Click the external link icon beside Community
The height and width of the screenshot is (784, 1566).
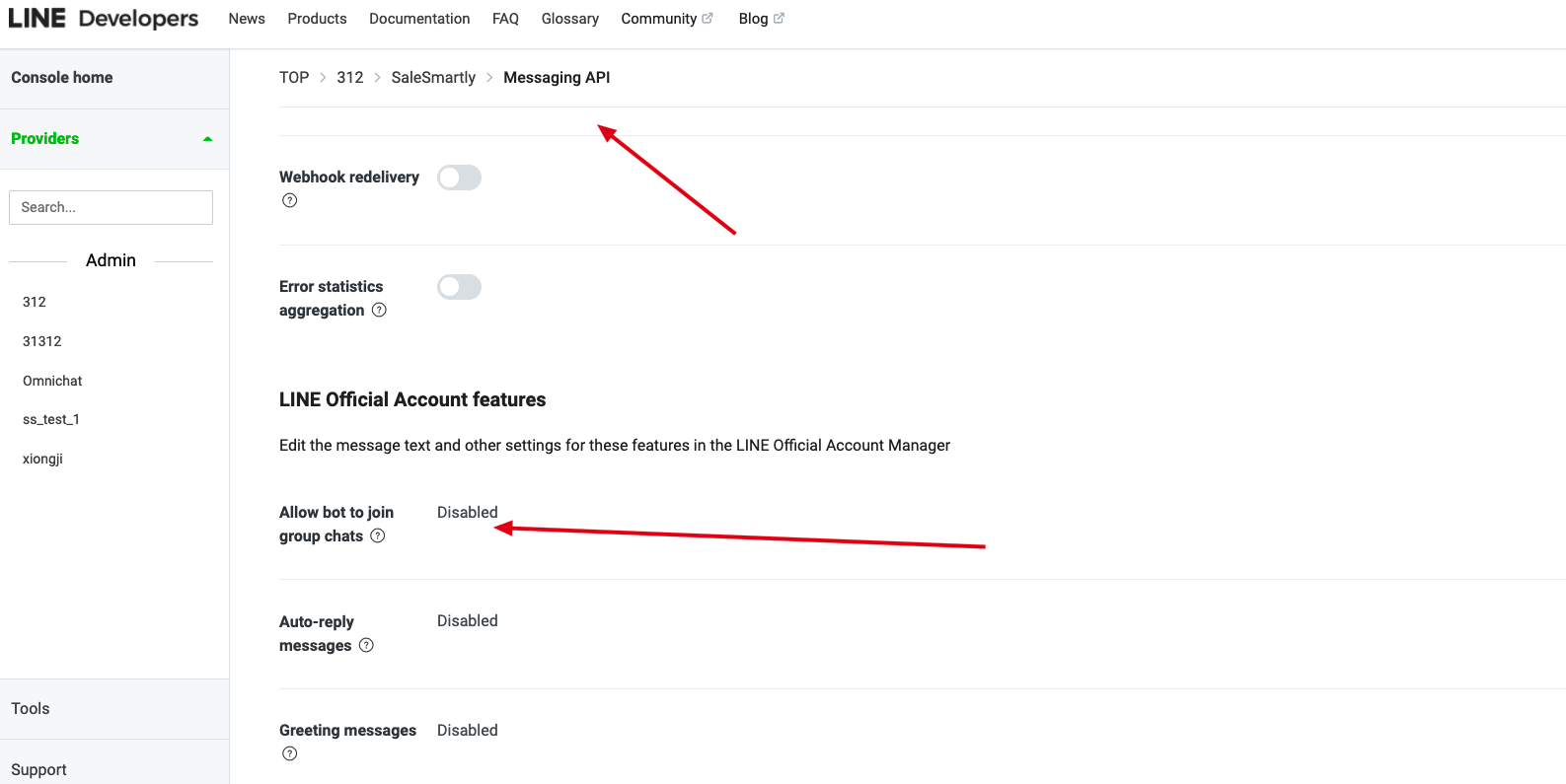click(707, 18)
